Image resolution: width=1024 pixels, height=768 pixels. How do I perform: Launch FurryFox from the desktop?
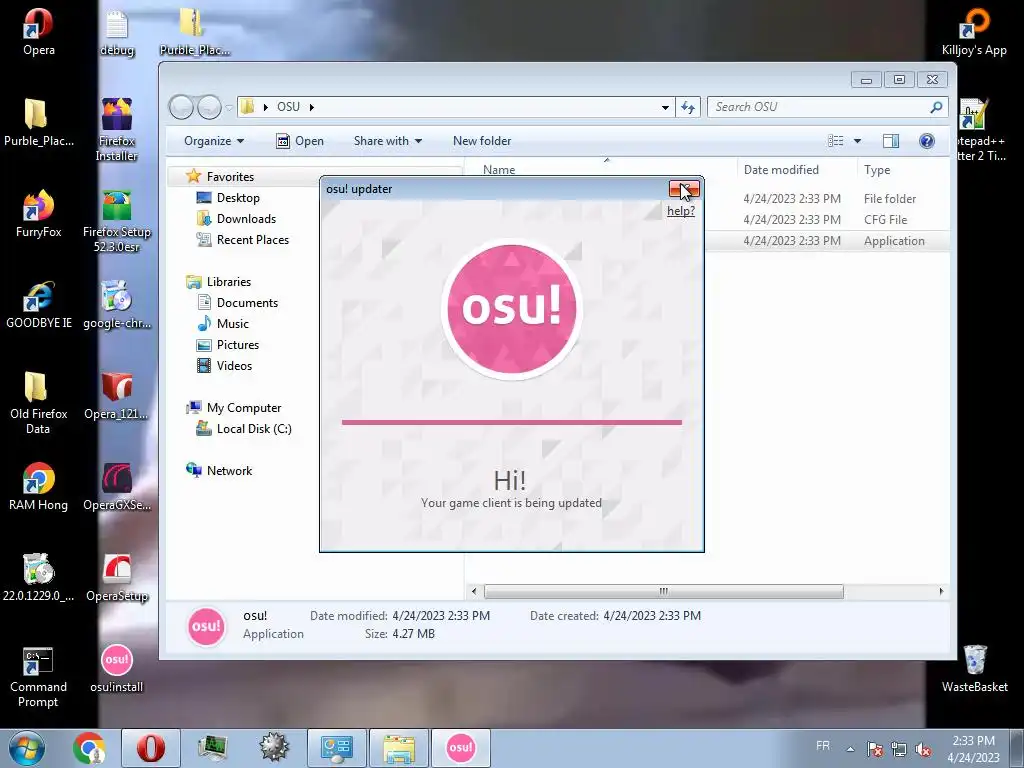[x=39, y=213]
